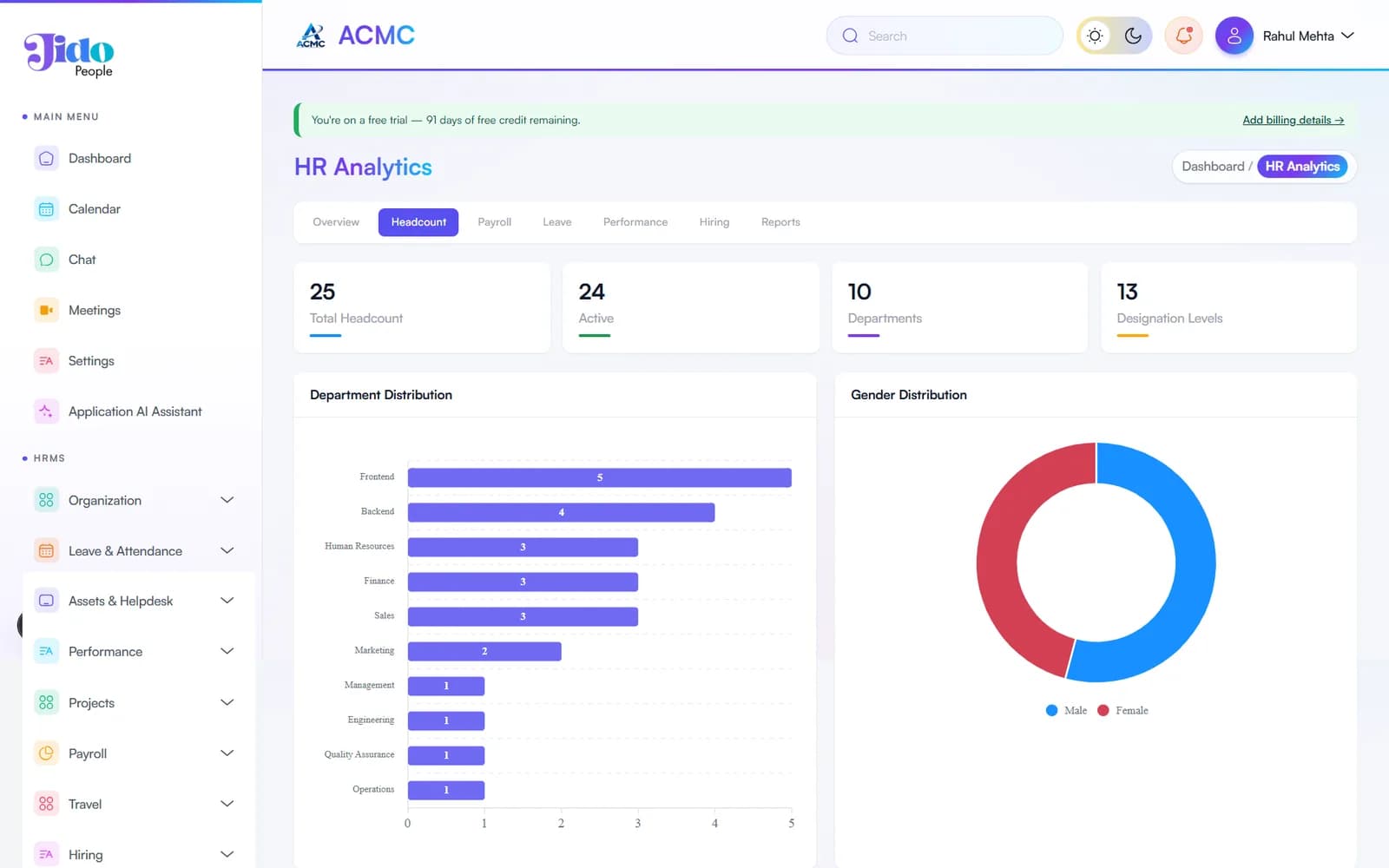Click the Frontend bar in department chart
Viewport: 1389px width, 868px height.
click(600, 477)
